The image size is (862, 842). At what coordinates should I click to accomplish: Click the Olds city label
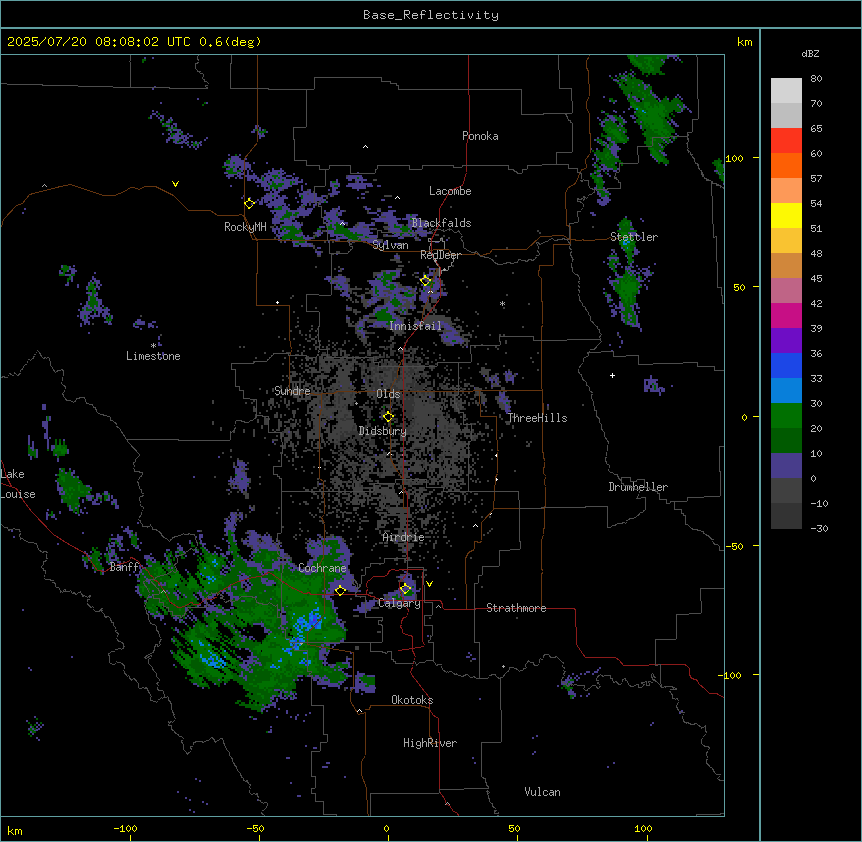(388, 394)
